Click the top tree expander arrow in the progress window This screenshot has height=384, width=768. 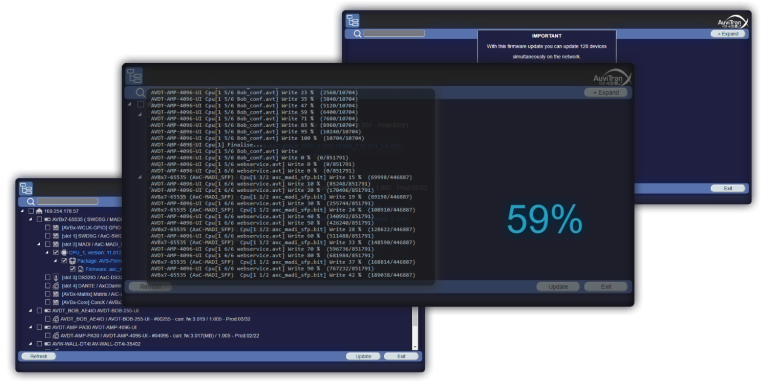(x=130, y=104)
